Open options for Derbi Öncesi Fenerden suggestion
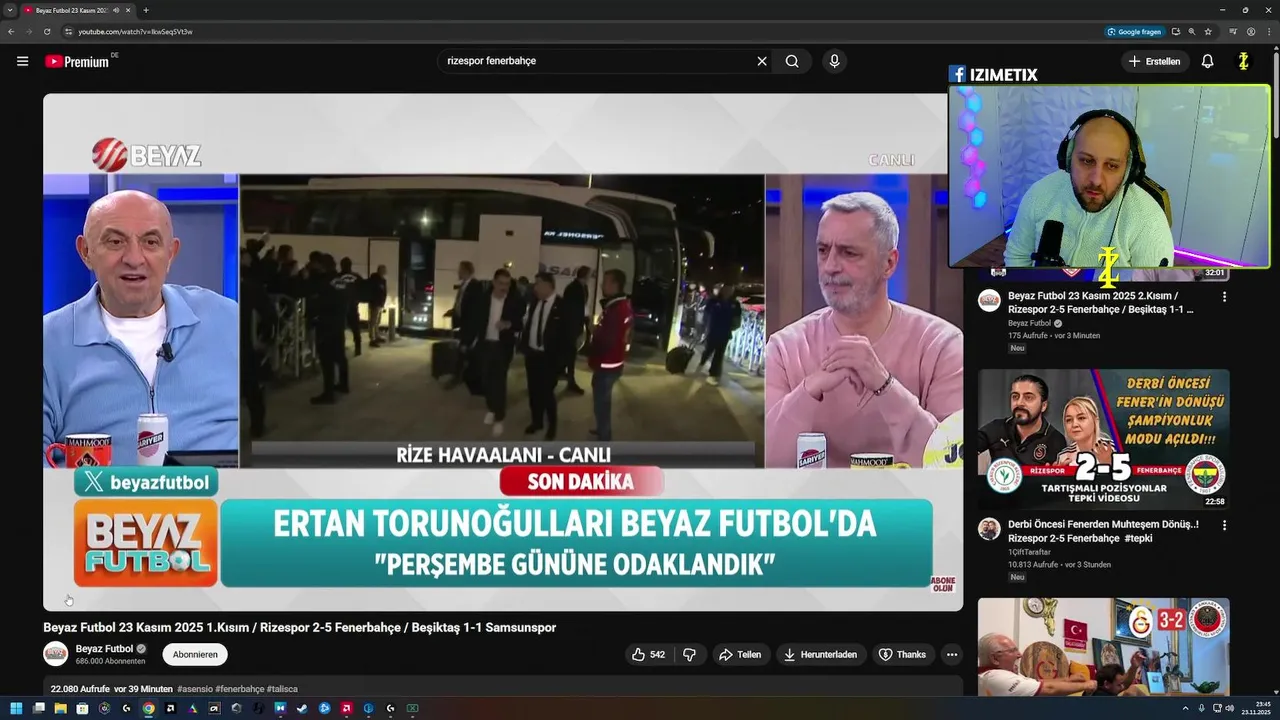This screenshot has width=1280, height=720. pyautogui.click(x=1224, y=524)
